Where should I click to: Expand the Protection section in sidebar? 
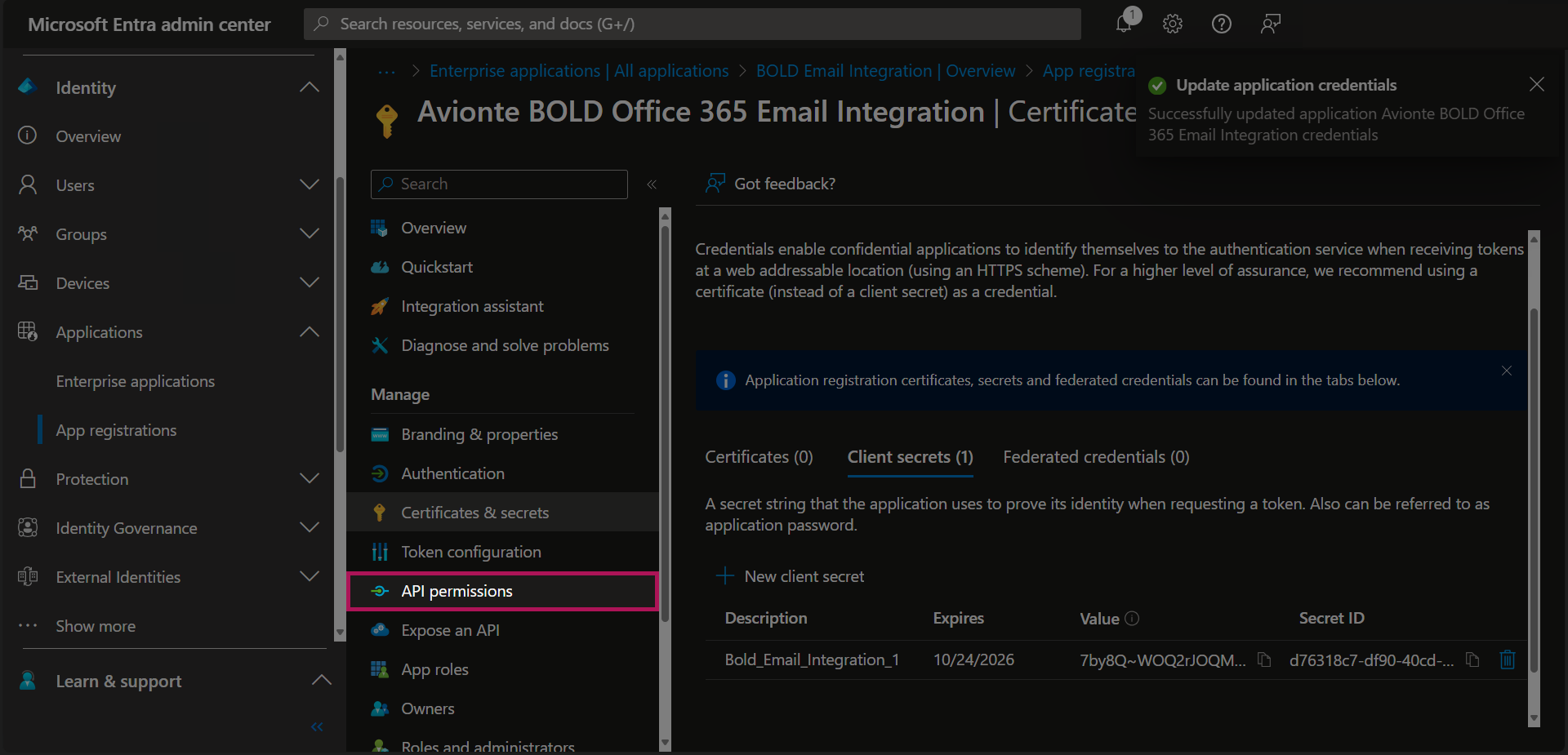[310, 479]
